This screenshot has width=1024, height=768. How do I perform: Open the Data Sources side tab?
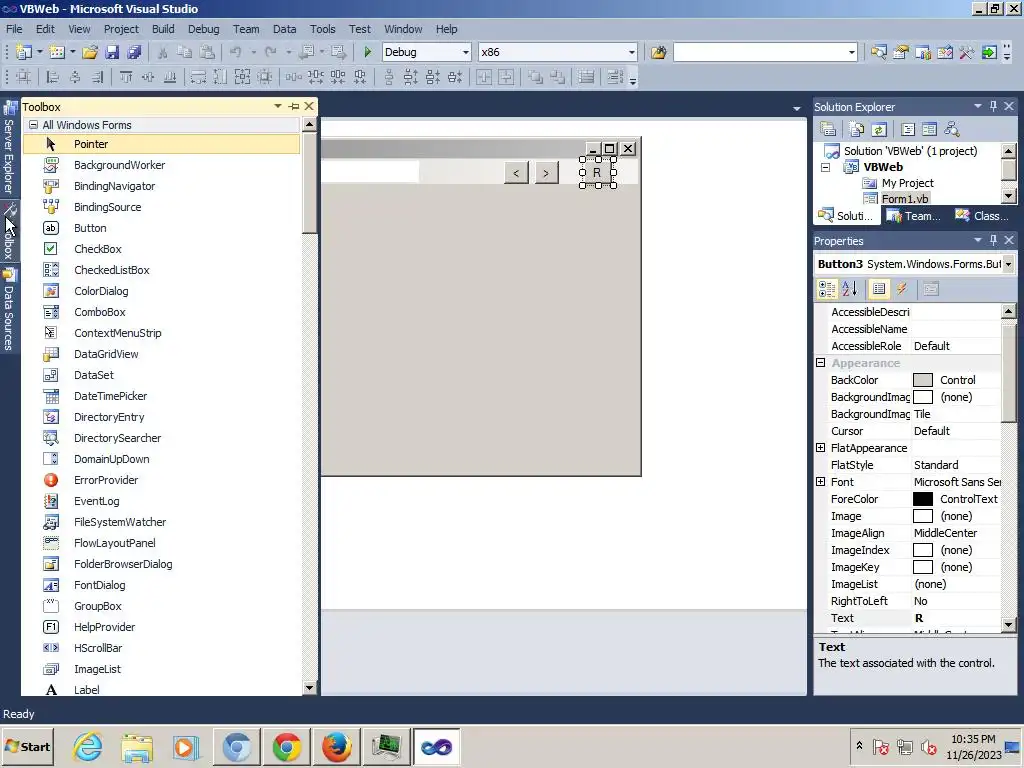pos(8,311)
